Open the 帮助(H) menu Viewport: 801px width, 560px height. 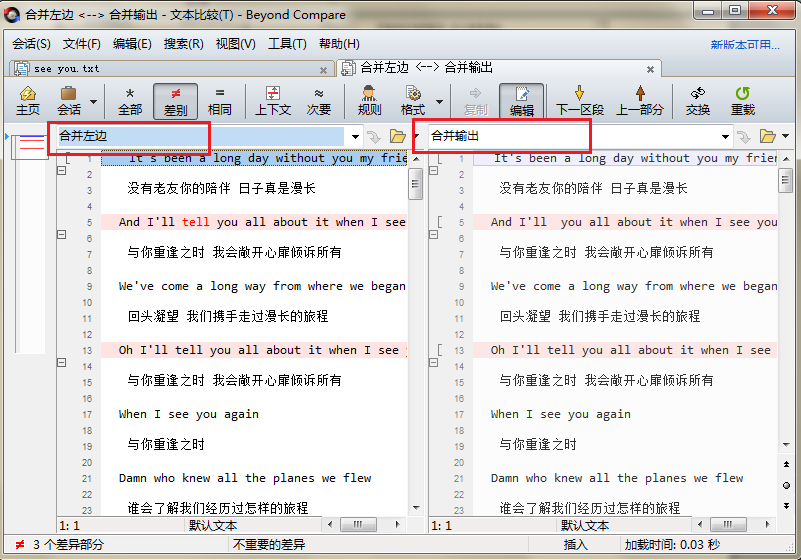tap(339, 44)
